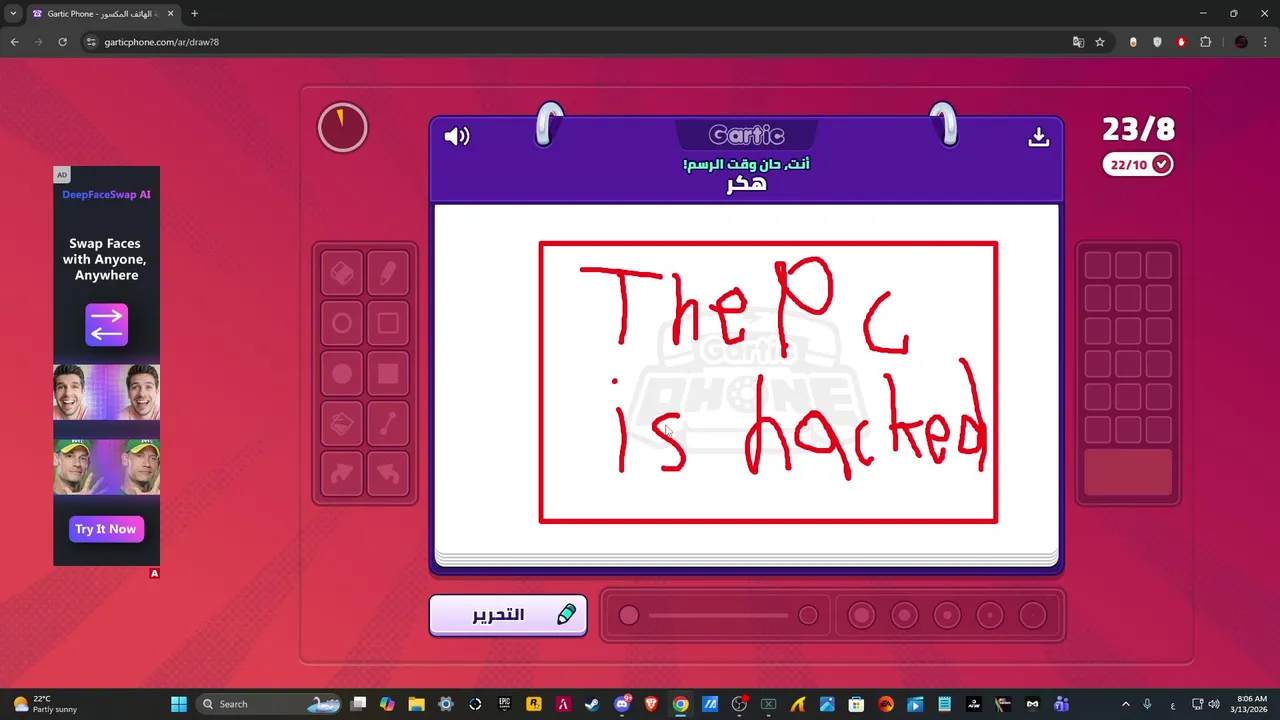Open File Explorer from the taskbar
Image resolution: width=1280 pixels, height=720 pixels.
tap(416, 704)
